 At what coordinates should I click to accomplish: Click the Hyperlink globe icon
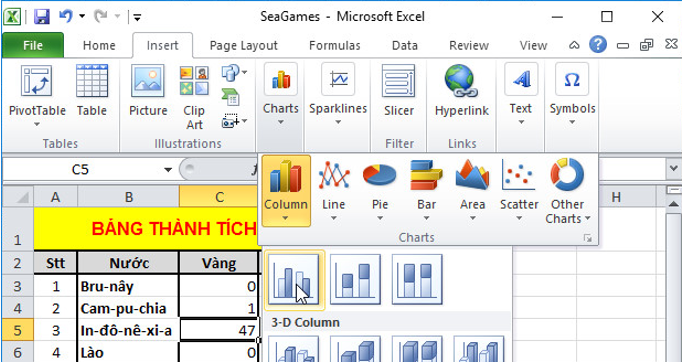(x=461, y=80)
